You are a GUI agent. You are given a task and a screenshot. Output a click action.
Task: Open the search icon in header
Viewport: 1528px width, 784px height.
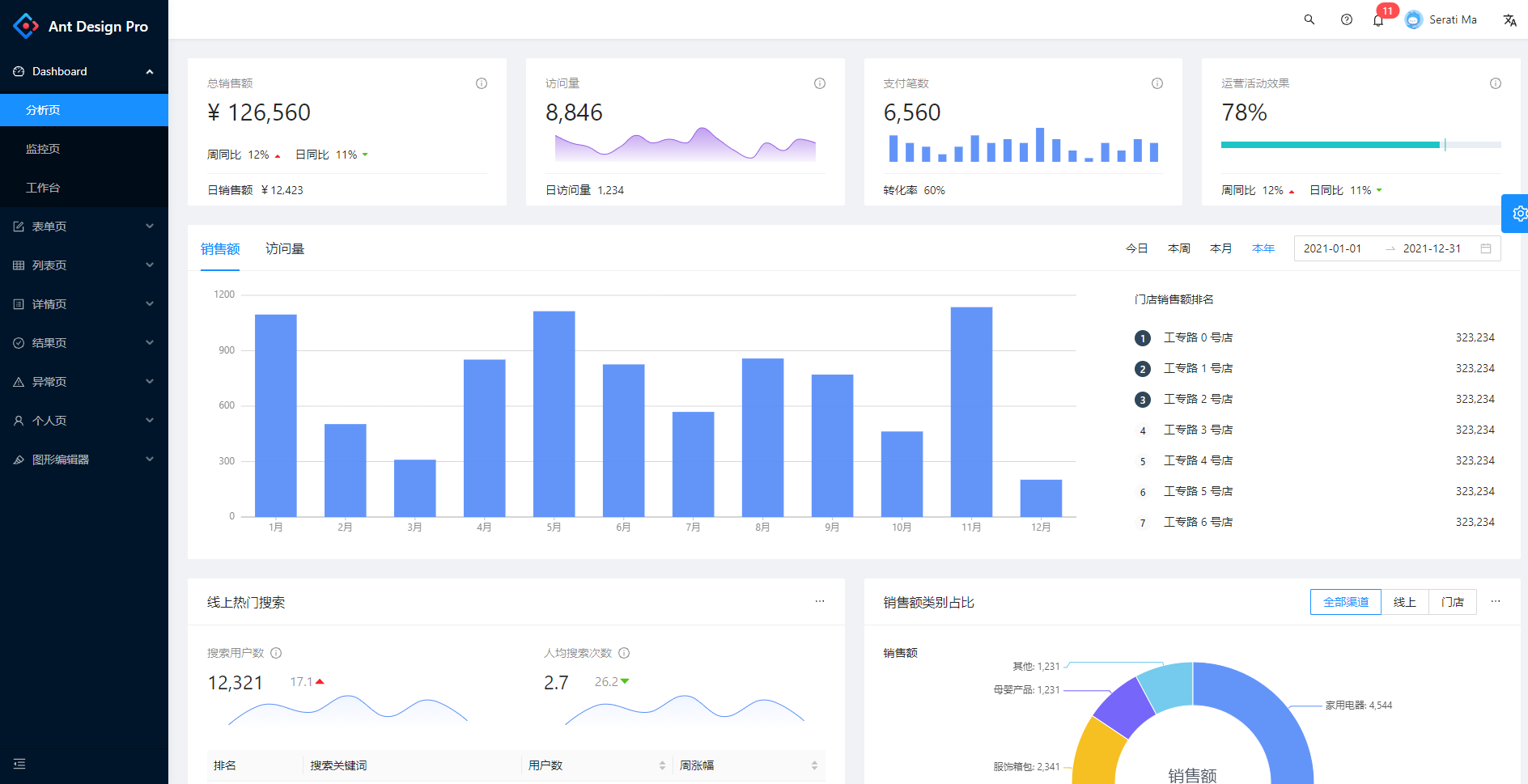[1309, 19]
